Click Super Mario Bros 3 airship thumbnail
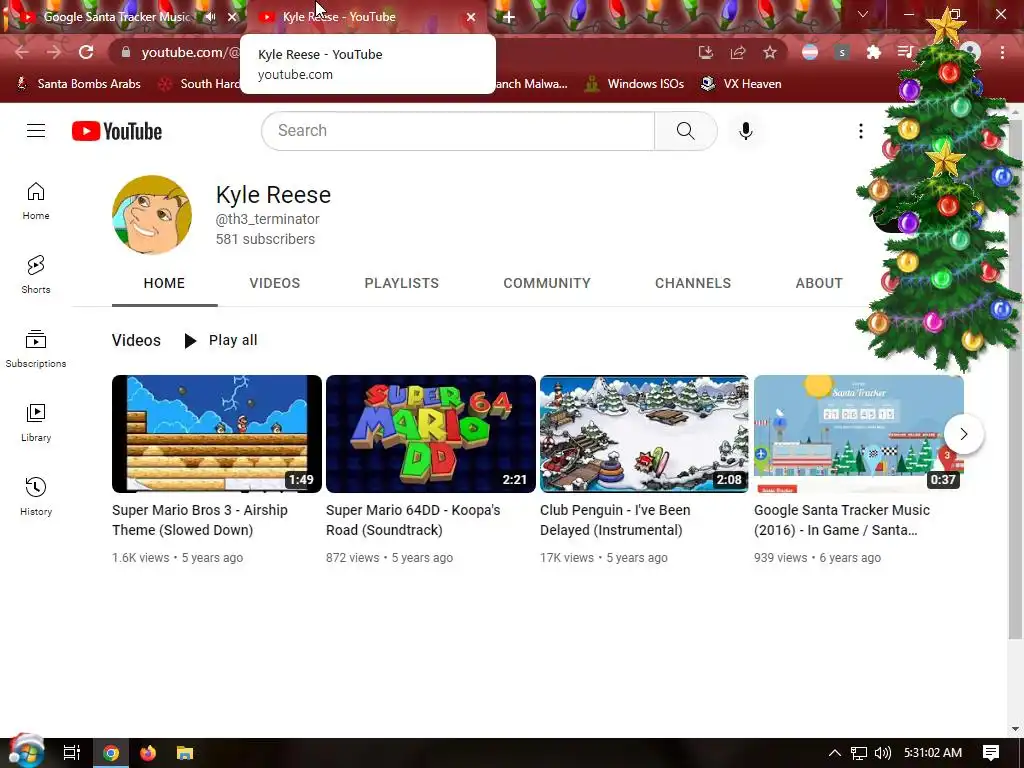This screenshot has width=1024, height=768. click(217, 434)
